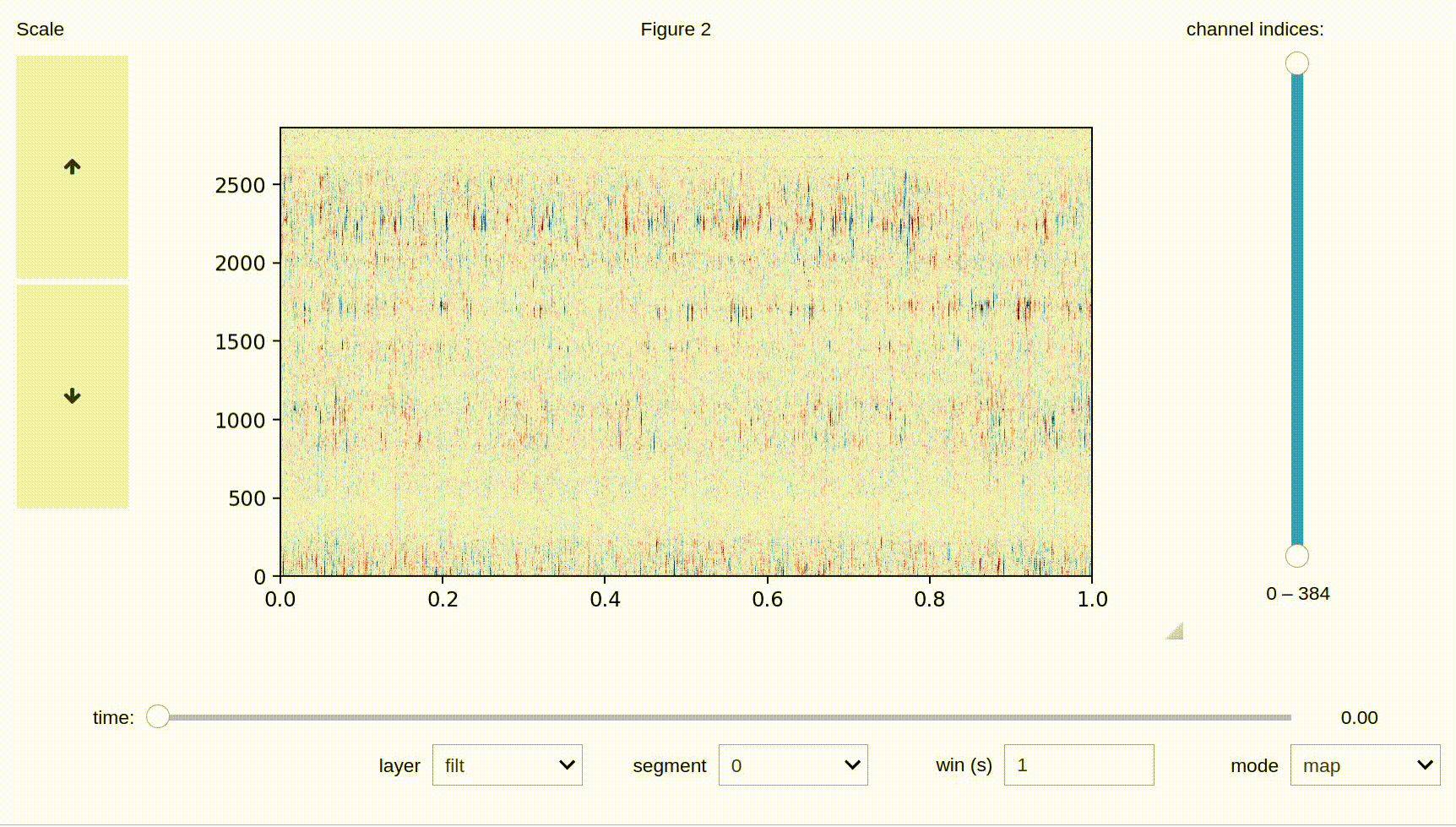This screenshot has width=1456, height=827.
Task: Click the Scale up arrow button
Action: click(x=72, y=166)
